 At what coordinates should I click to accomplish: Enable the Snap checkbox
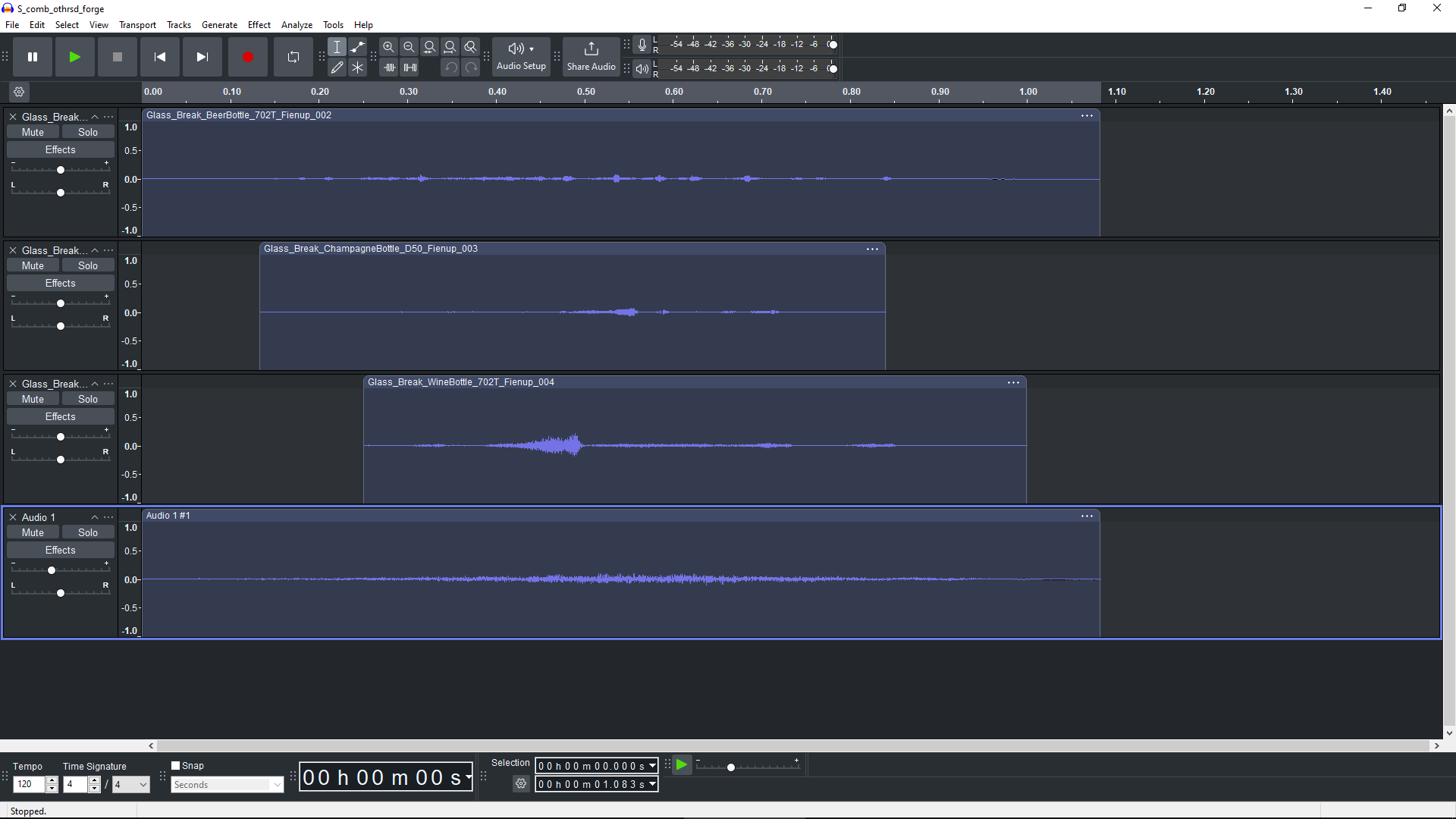pos(176,766)
